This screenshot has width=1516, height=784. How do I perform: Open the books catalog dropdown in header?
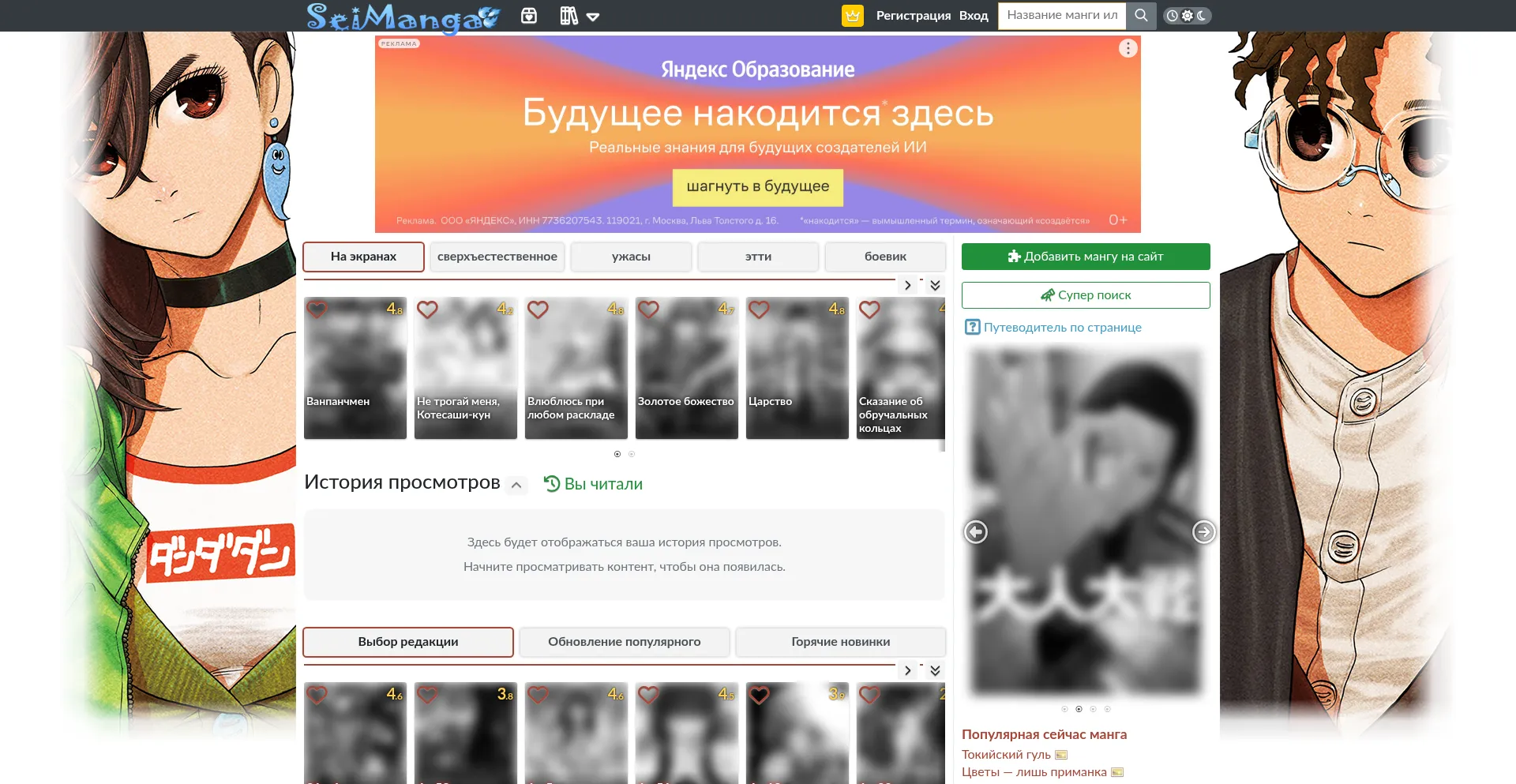click(x=579, y=16)
